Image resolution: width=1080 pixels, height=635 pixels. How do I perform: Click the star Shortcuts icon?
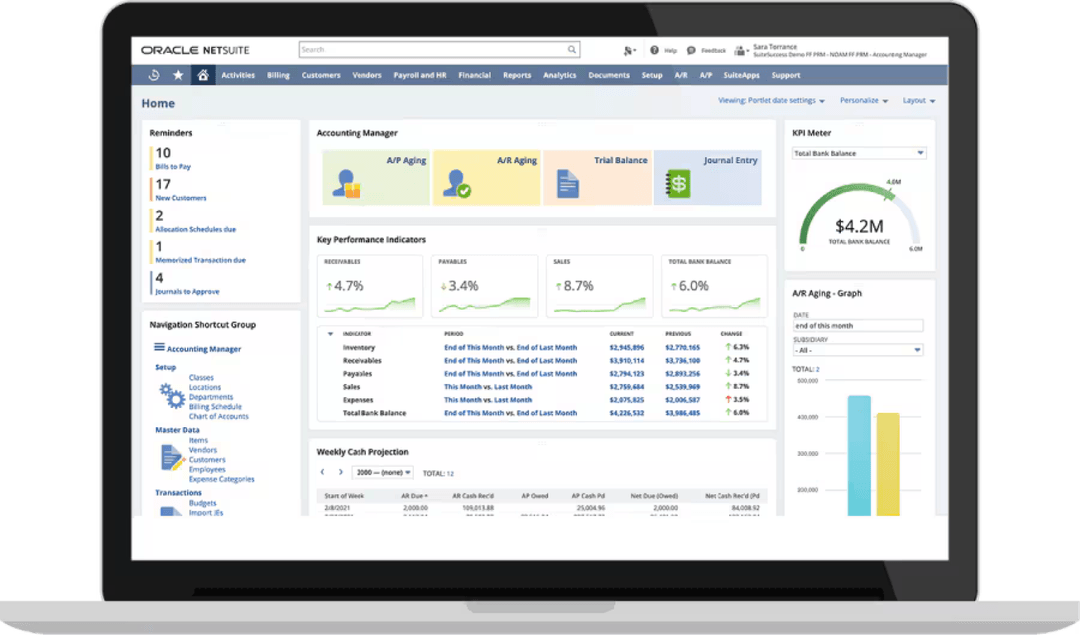click(x=177, y=74)
